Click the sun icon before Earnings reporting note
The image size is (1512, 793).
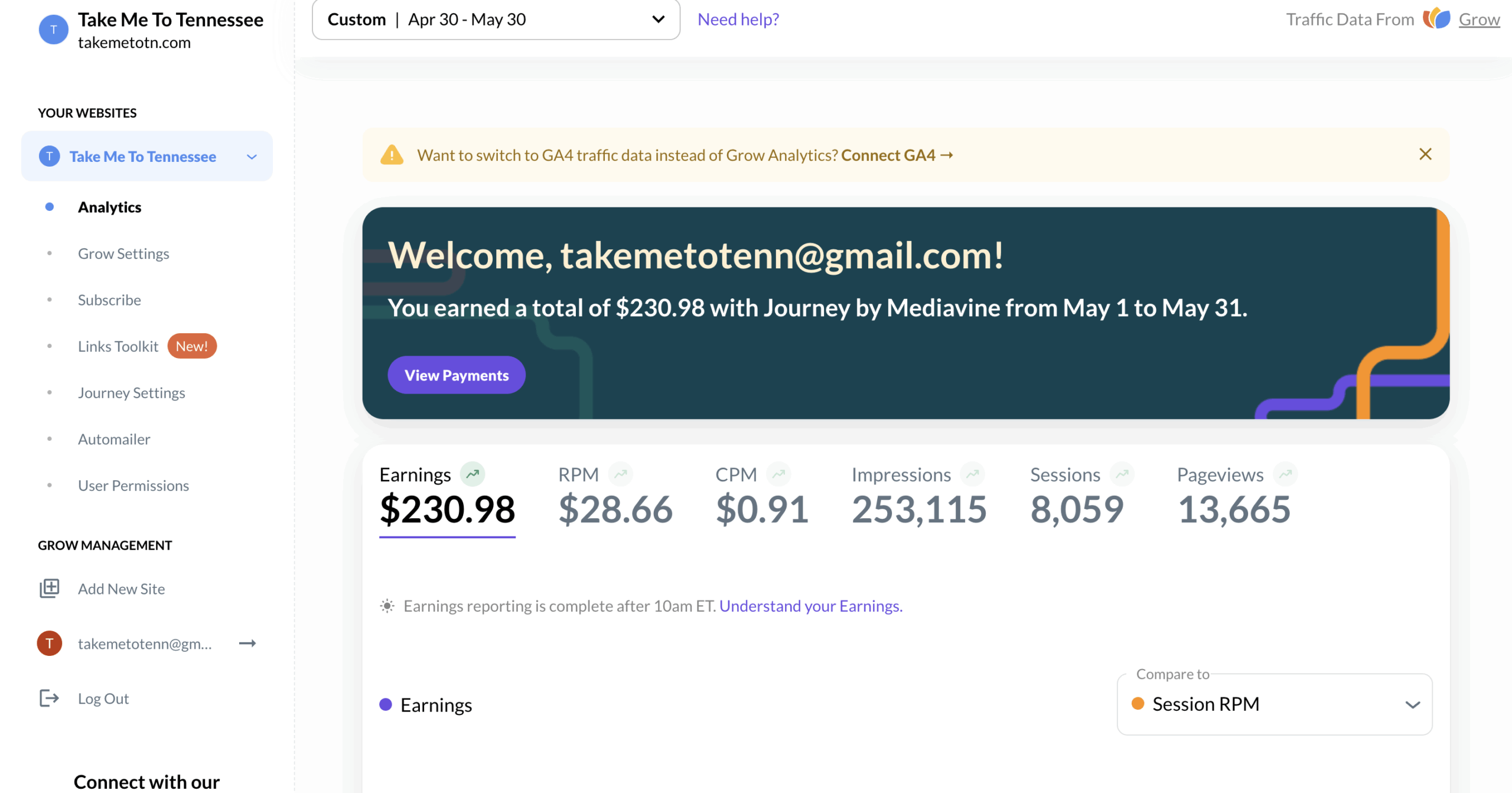coord(387,606)
